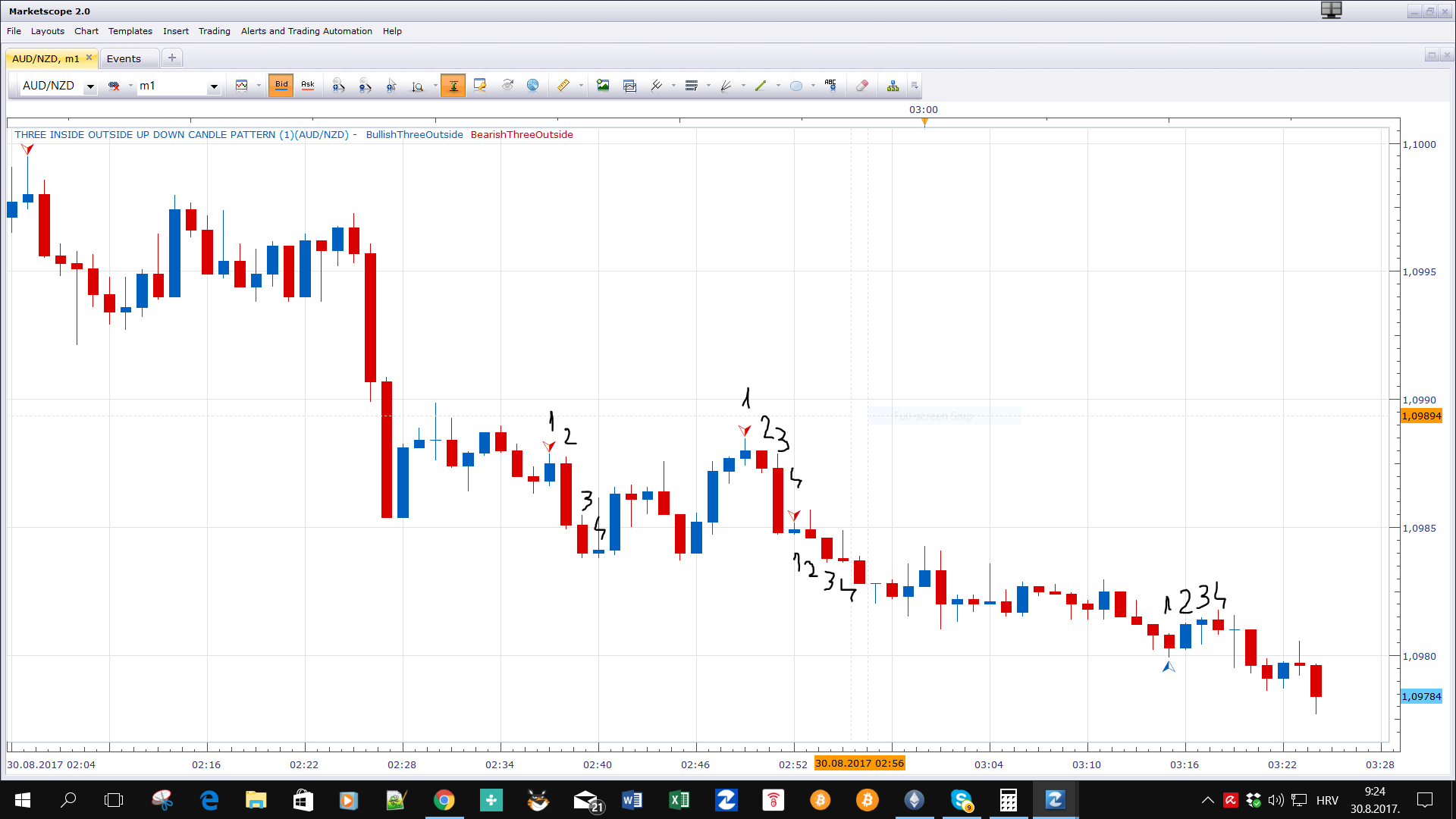Screen dimensions: 1456x819
Task: Click the zoom in horizontally icon
Action: point(338,86)
